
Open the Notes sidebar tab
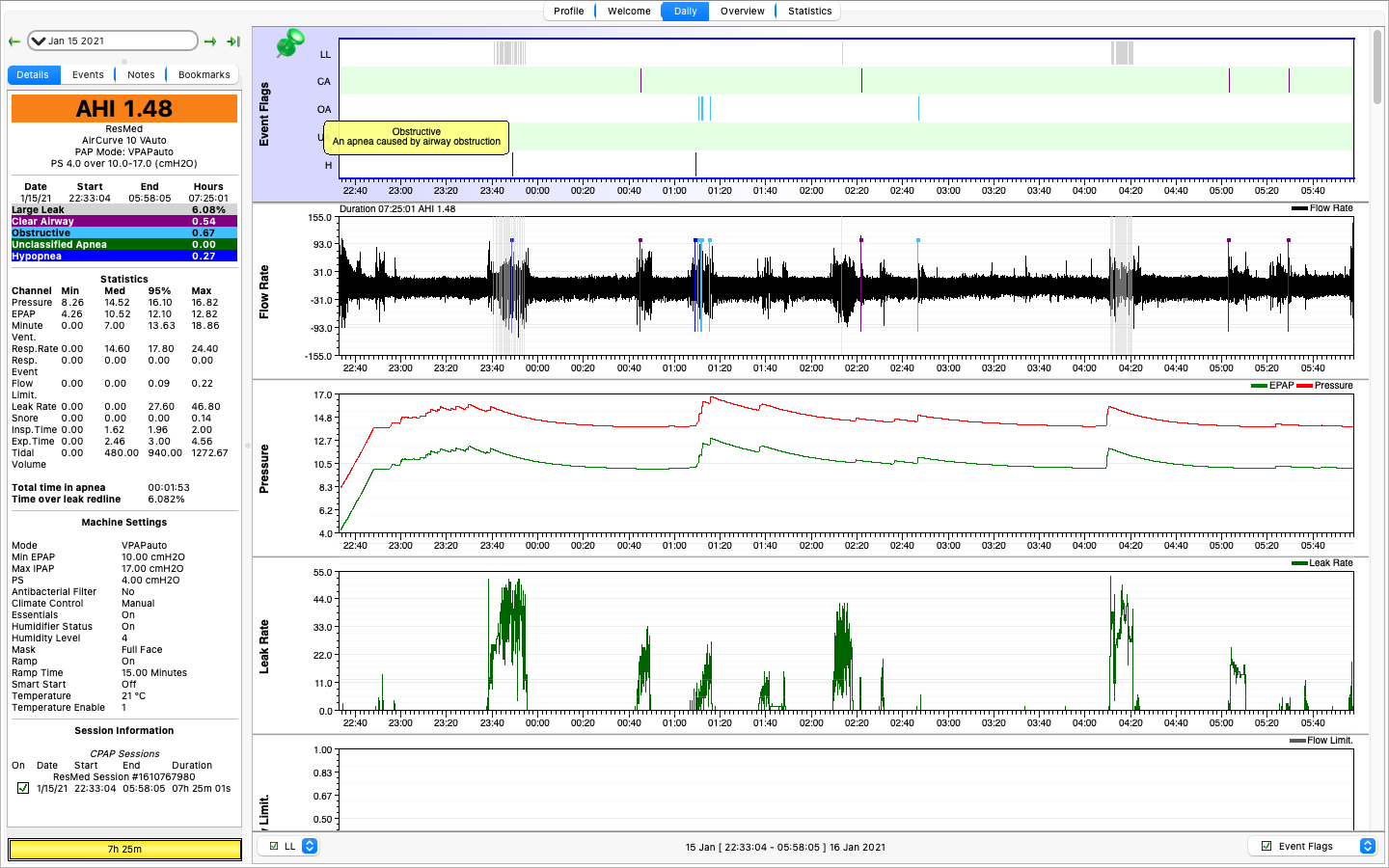[x=141, y=74]
